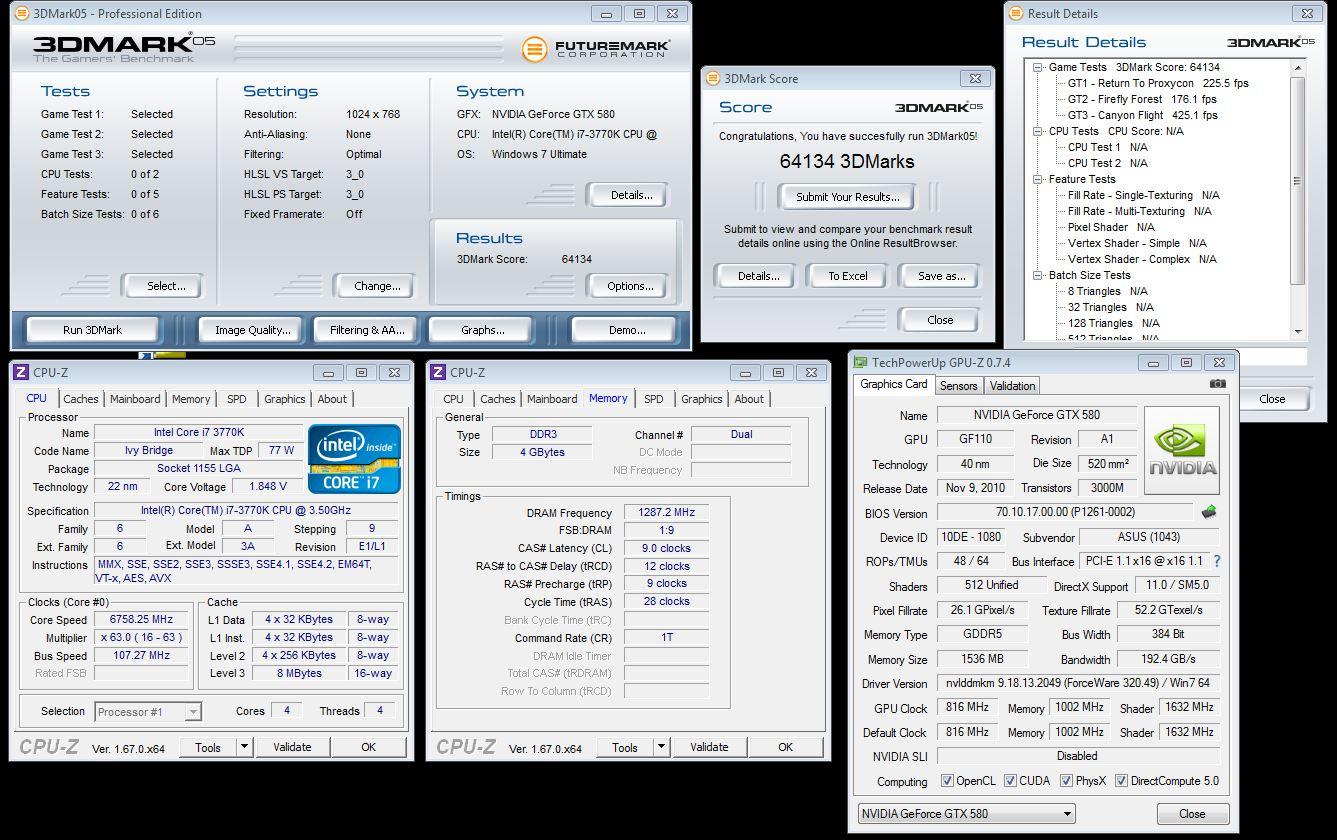Screen dimensions: 1337x840
Task: Click the GPU-Z Name field GTX 580
Action: click(1036, 415)
